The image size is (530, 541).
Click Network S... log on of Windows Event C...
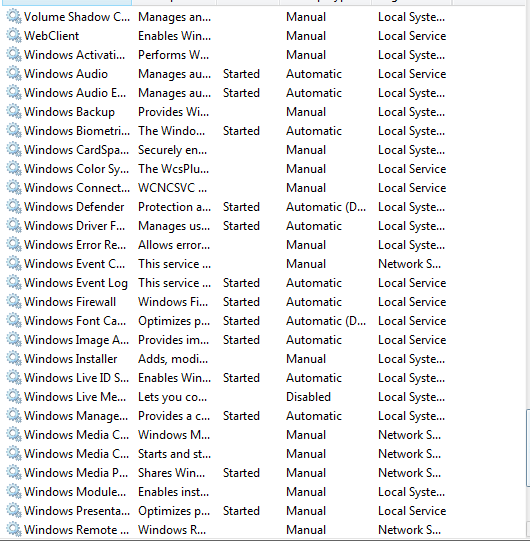click(410, 264)
